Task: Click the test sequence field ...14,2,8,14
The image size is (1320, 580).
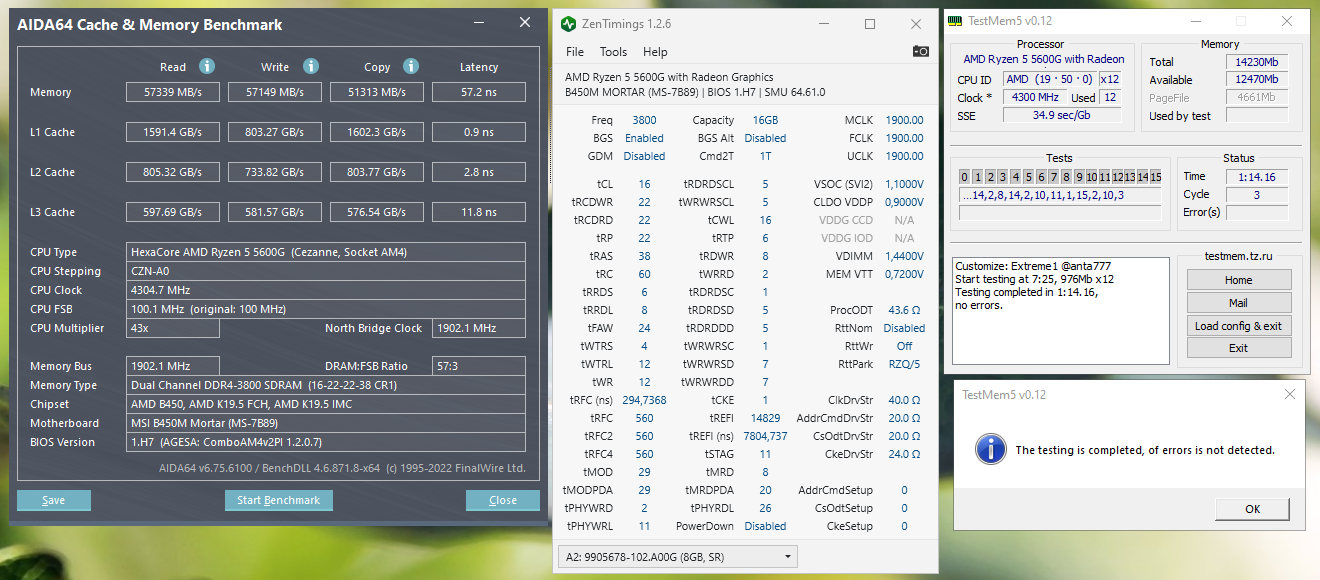Action: tap(1059, 195)
